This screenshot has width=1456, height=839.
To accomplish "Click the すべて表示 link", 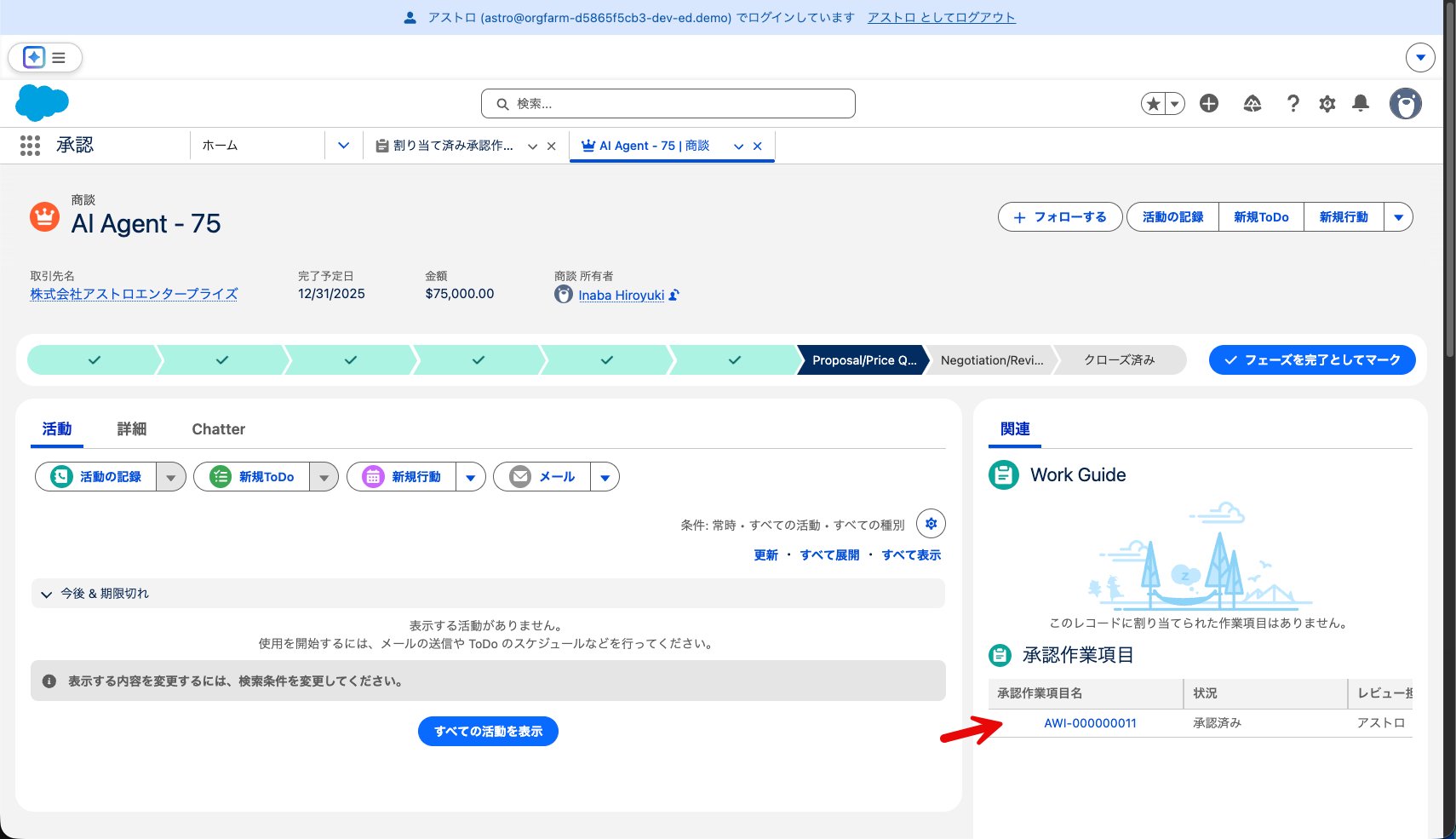I will click(911, 555).
